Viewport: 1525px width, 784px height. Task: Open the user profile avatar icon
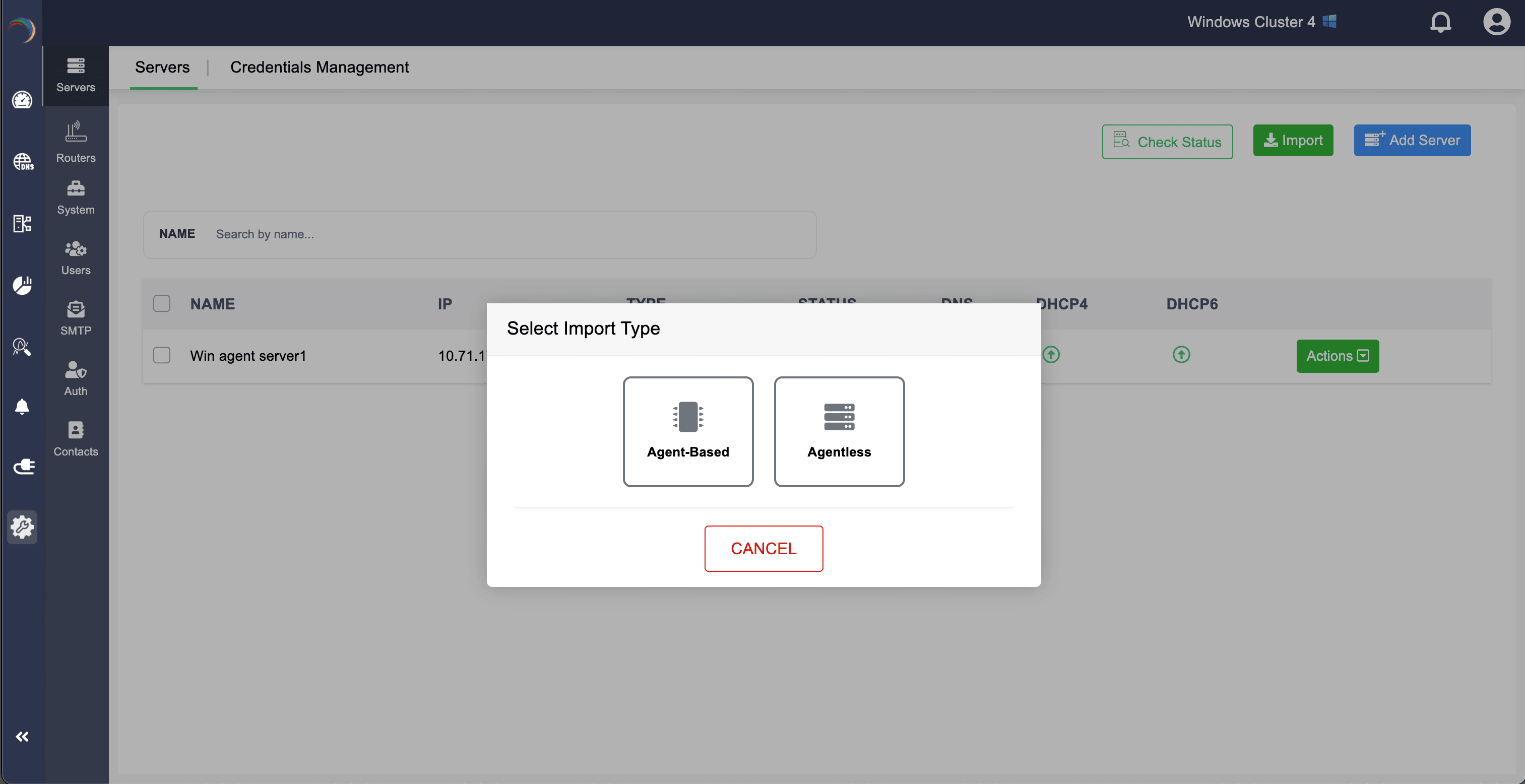click(x=1497, y=23)
